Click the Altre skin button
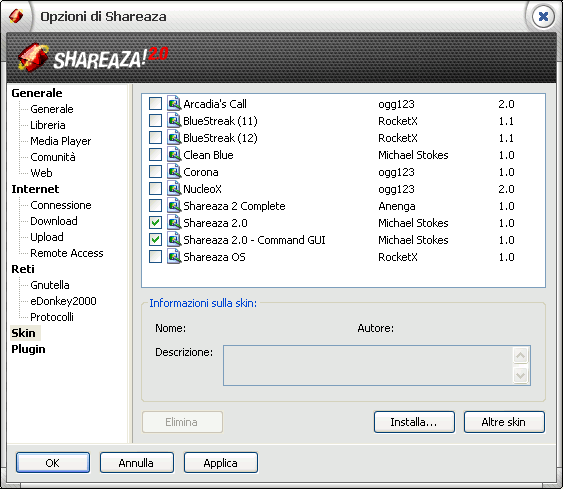The image size is (563, 489). tap(504, 422)
